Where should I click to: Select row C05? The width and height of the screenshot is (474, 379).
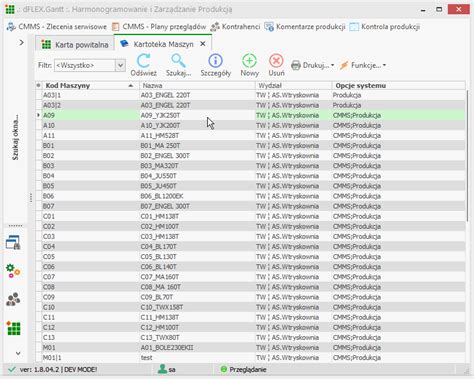[250, 257]
